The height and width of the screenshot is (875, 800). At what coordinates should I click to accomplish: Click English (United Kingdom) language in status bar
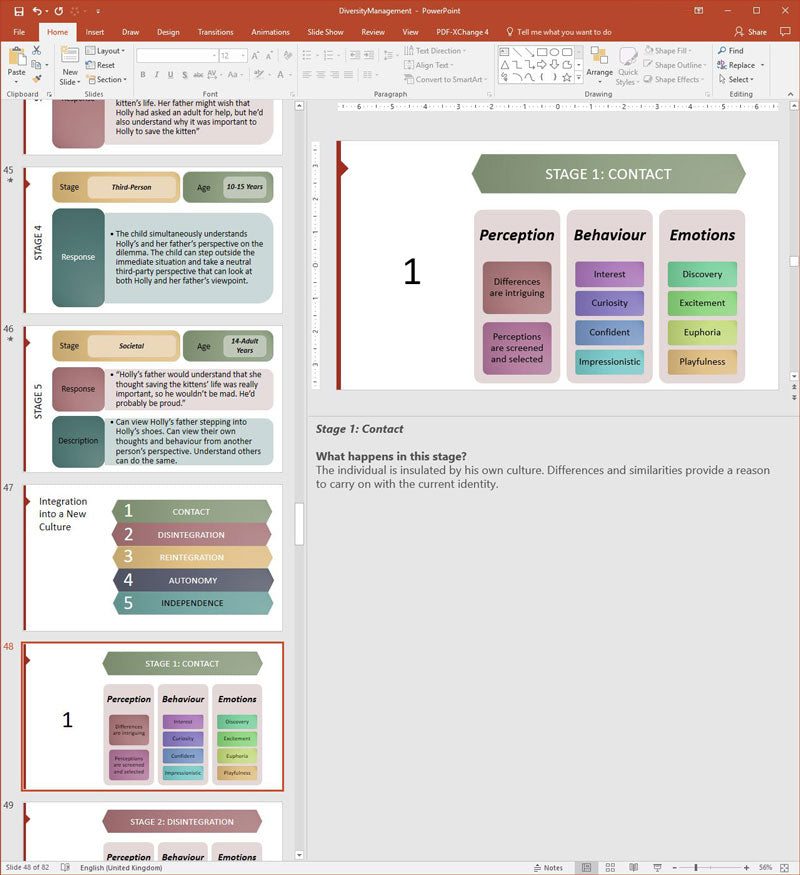tap(121, 868)
